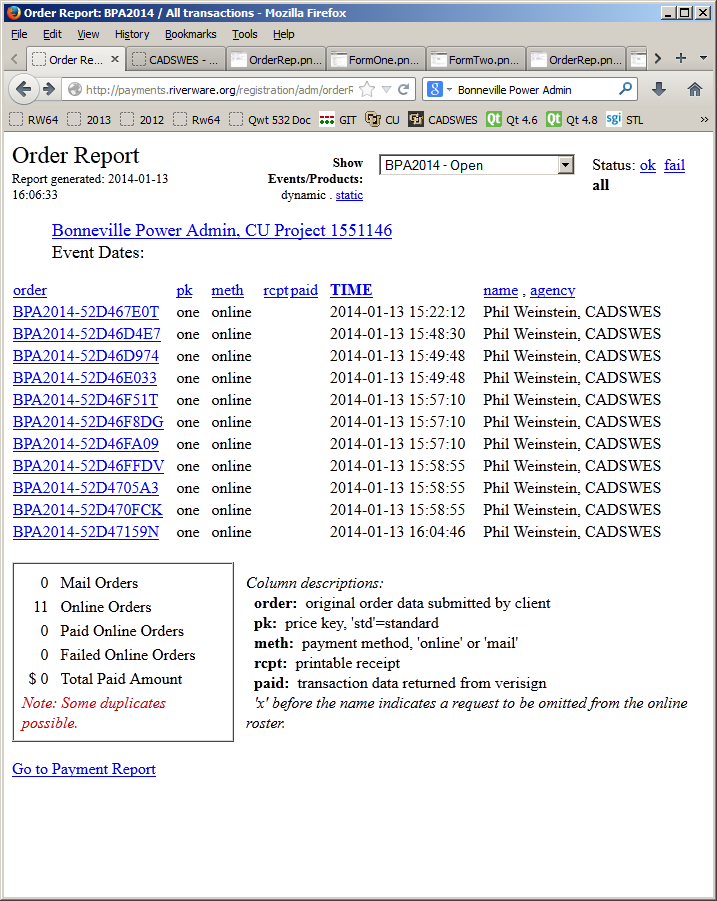Open the Bookmarks menu
Image resolution: width=717 pixels, height=901 pixels.
click(191, 34)
